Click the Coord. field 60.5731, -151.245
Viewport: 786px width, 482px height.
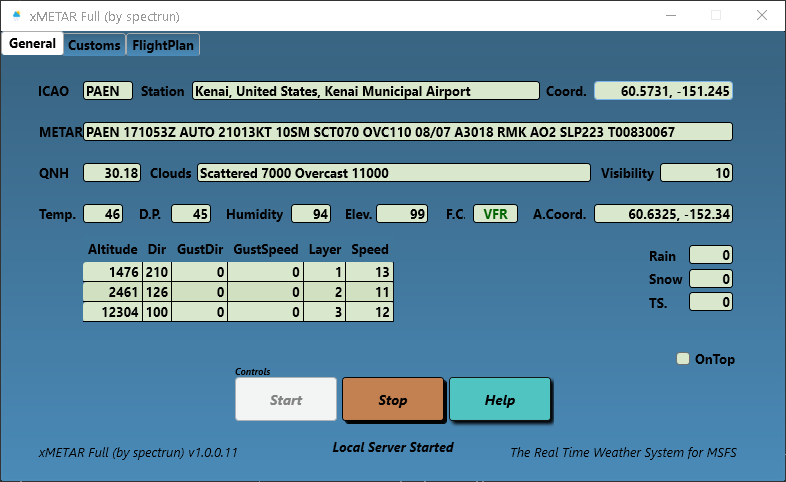pos(663,91)
